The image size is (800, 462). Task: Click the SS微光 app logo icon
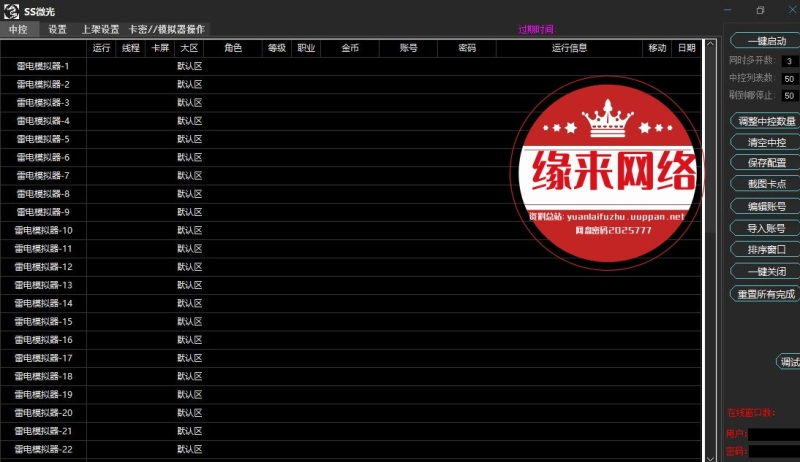[x=11, y=11]
